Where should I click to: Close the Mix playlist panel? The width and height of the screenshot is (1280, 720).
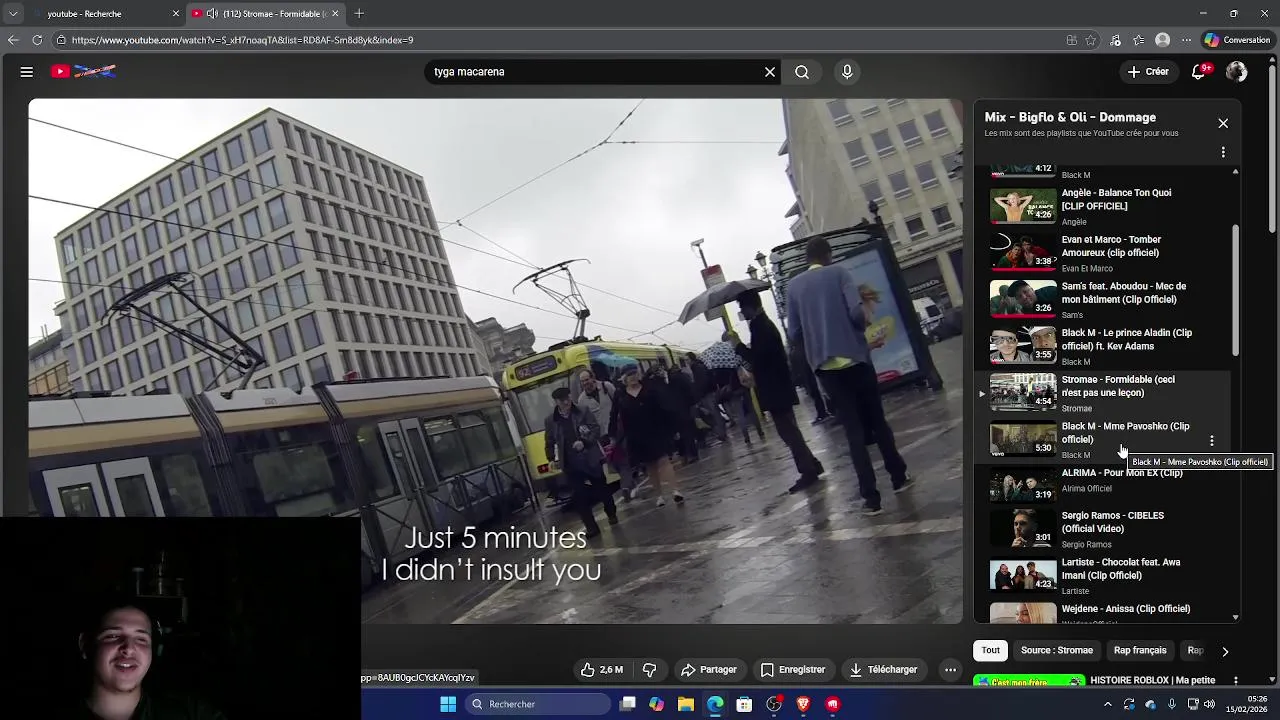pos(1223,123)
